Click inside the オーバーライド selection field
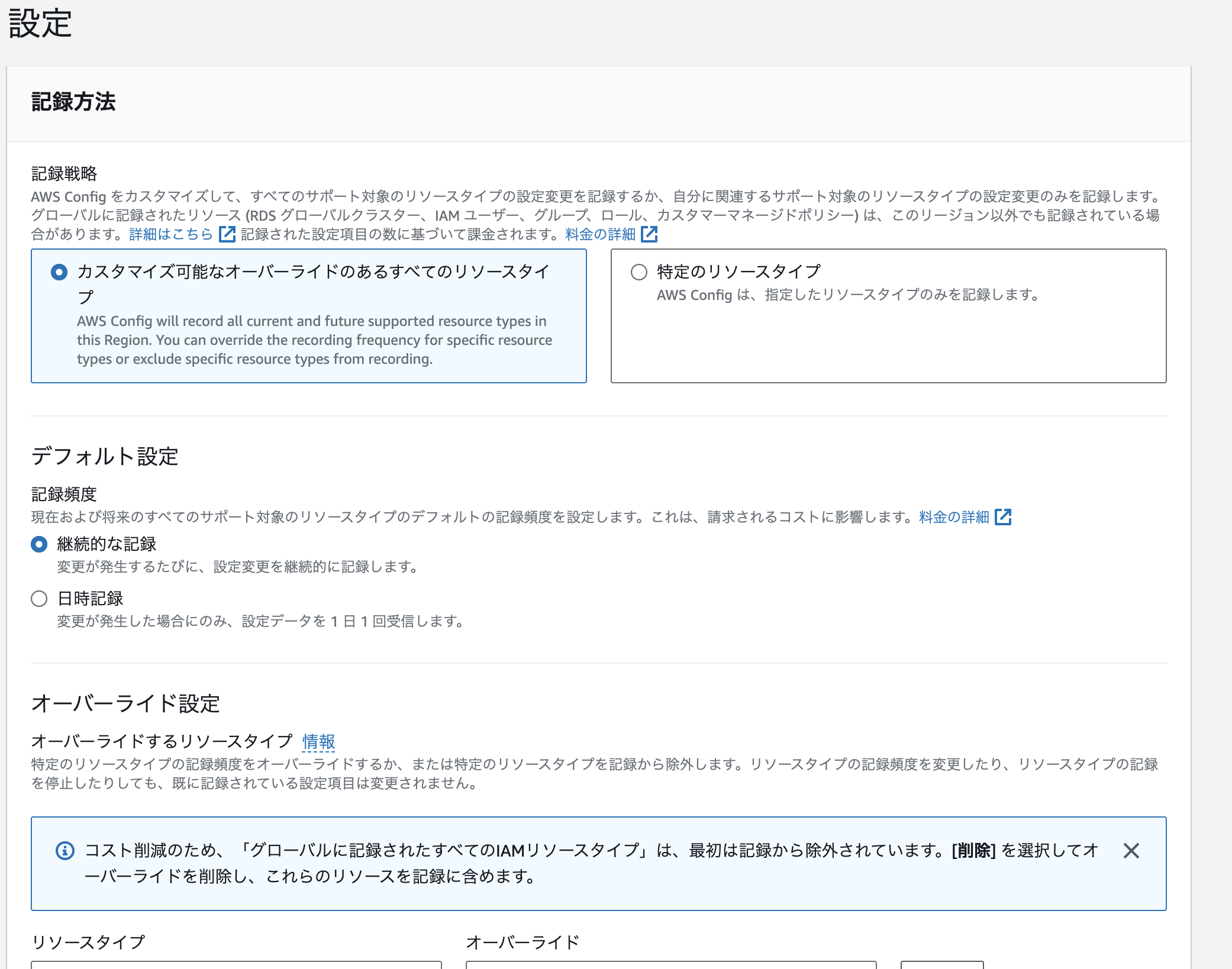 tap(672, 966)
